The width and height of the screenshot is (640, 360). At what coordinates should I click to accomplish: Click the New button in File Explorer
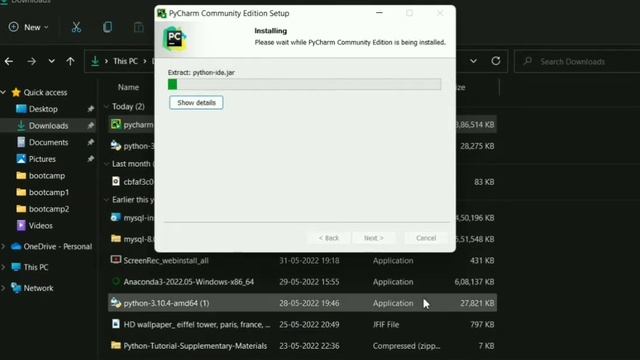[29, 27]
